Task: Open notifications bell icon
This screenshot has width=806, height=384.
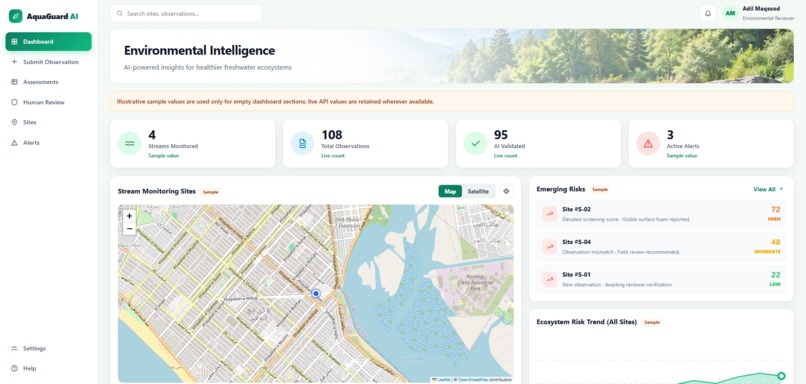Action: pos(707,13)
